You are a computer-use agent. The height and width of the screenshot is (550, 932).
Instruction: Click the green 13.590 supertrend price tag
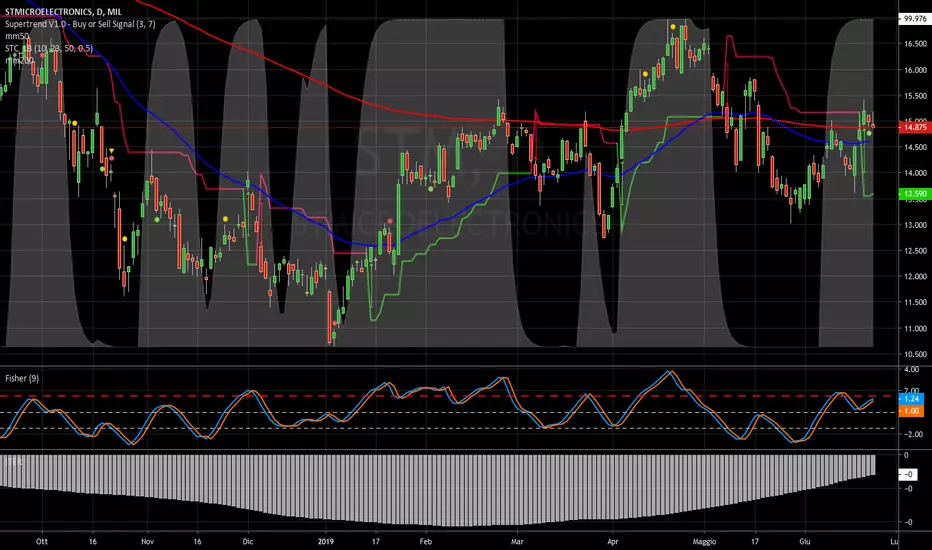click(915, 194)
